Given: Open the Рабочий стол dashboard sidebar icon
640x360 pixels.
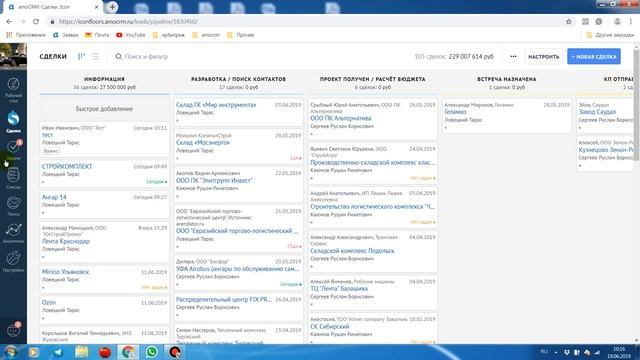Looking at the screenshot, I should pos(13,89).
